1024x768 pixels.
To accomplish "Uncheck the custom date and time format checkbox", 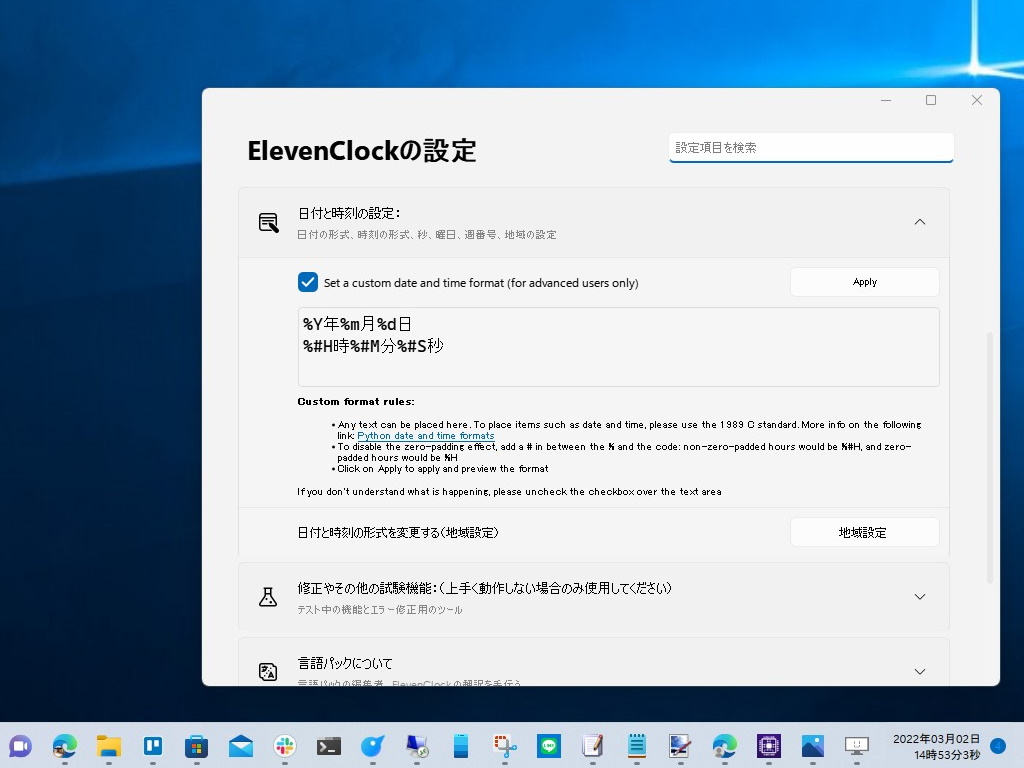I will tap(308, 282).
